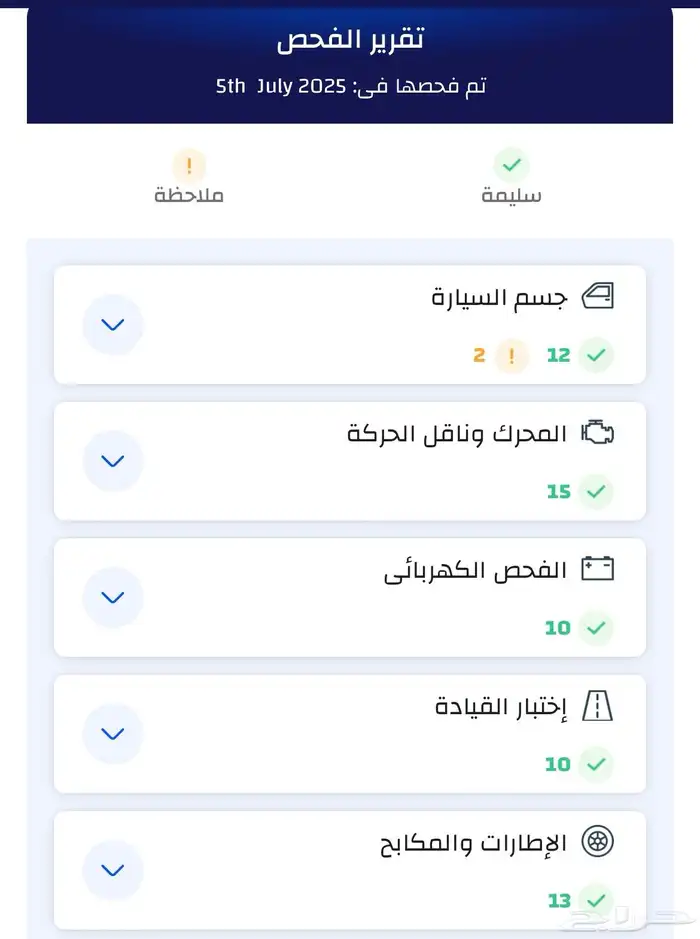Click the جسم السيارة card title

coord(500,297)
